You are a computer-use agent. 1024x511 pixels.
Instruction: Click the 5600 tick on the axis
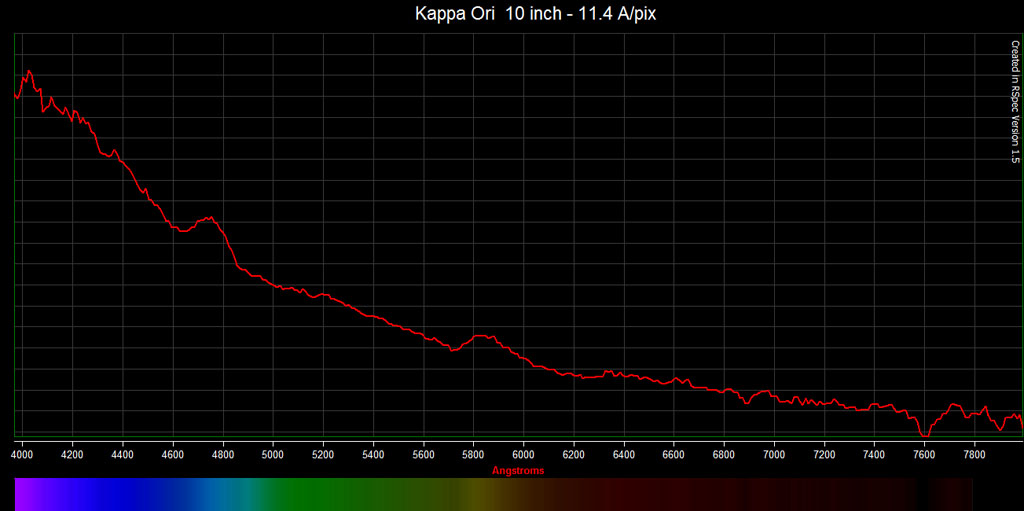(x=423, y=454)
